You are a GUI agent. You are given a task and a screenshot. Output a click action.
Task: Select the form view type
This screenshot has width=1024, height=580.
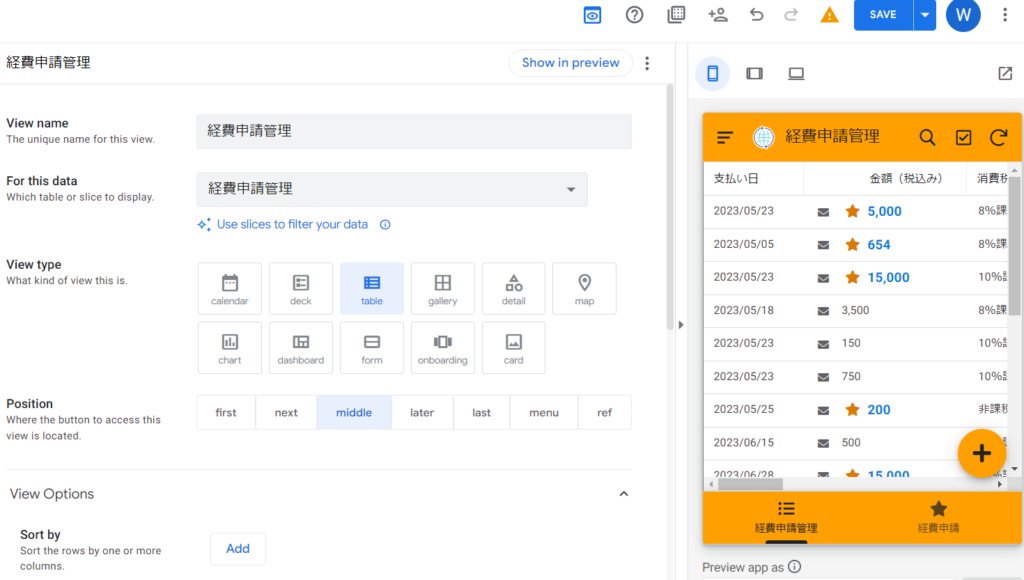click(371, 347)
